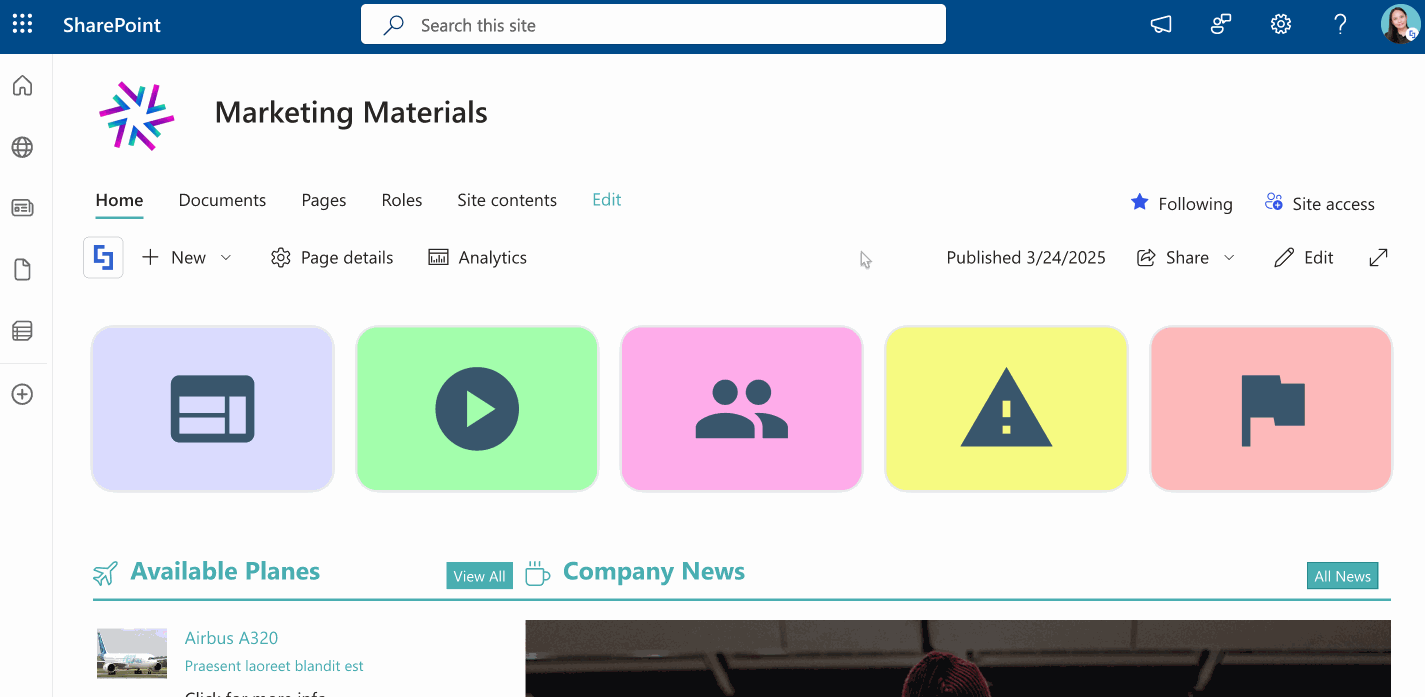The height and width of the screenshot is (697, 1425).
Task: Open the Pages navigation item
Action: click(324, 200)
